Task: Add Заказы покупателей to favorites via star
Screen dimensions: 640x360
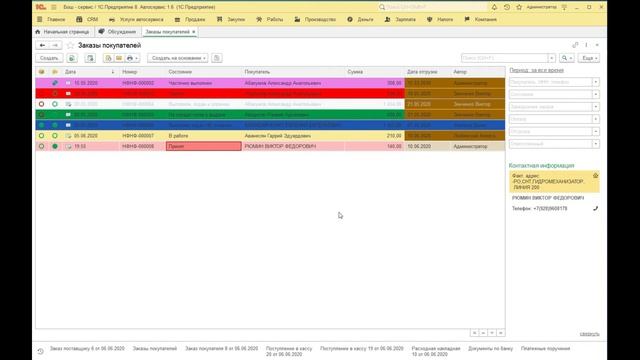Action: pos(70,45)
